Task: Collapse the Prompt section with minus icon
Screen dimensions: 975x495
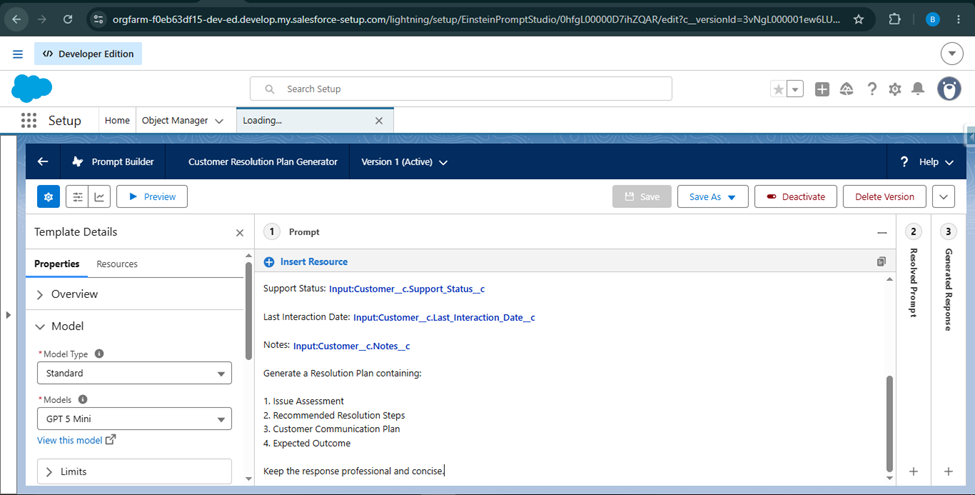Action: (882, 233)
